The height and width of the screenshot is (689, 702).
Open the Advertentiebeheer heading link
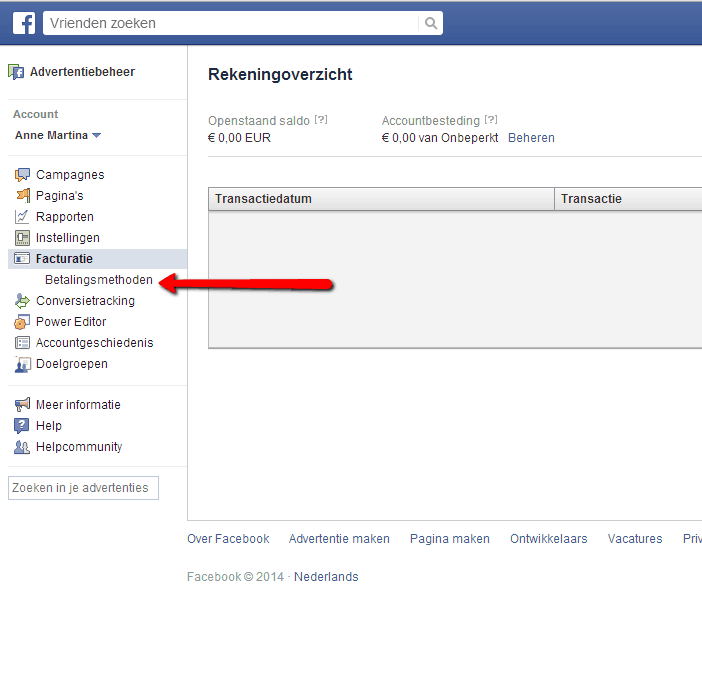pos(82,72)
